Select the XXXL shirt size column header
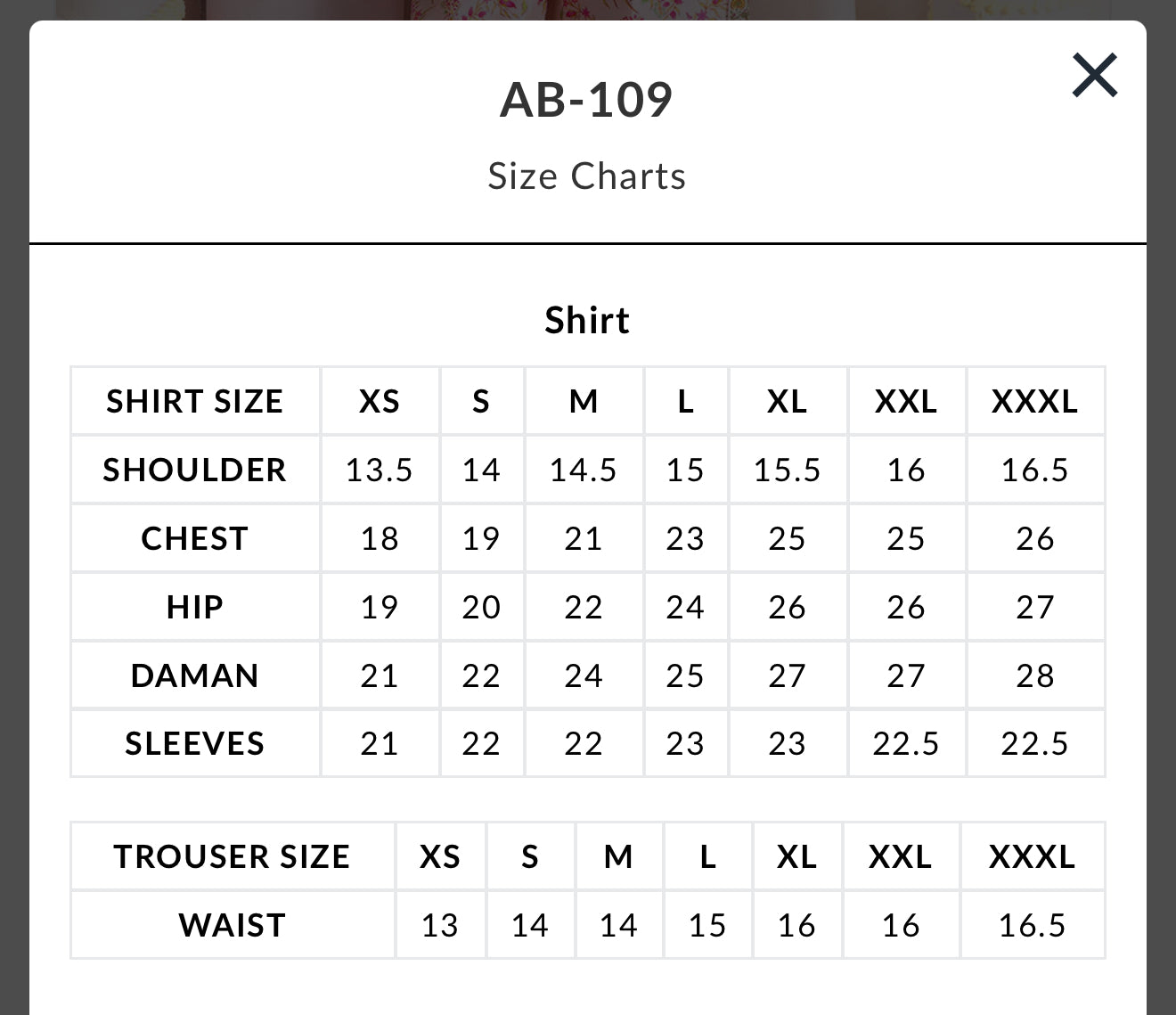The height and width of the screenshot is (1015, 1176). (1034, 401)
